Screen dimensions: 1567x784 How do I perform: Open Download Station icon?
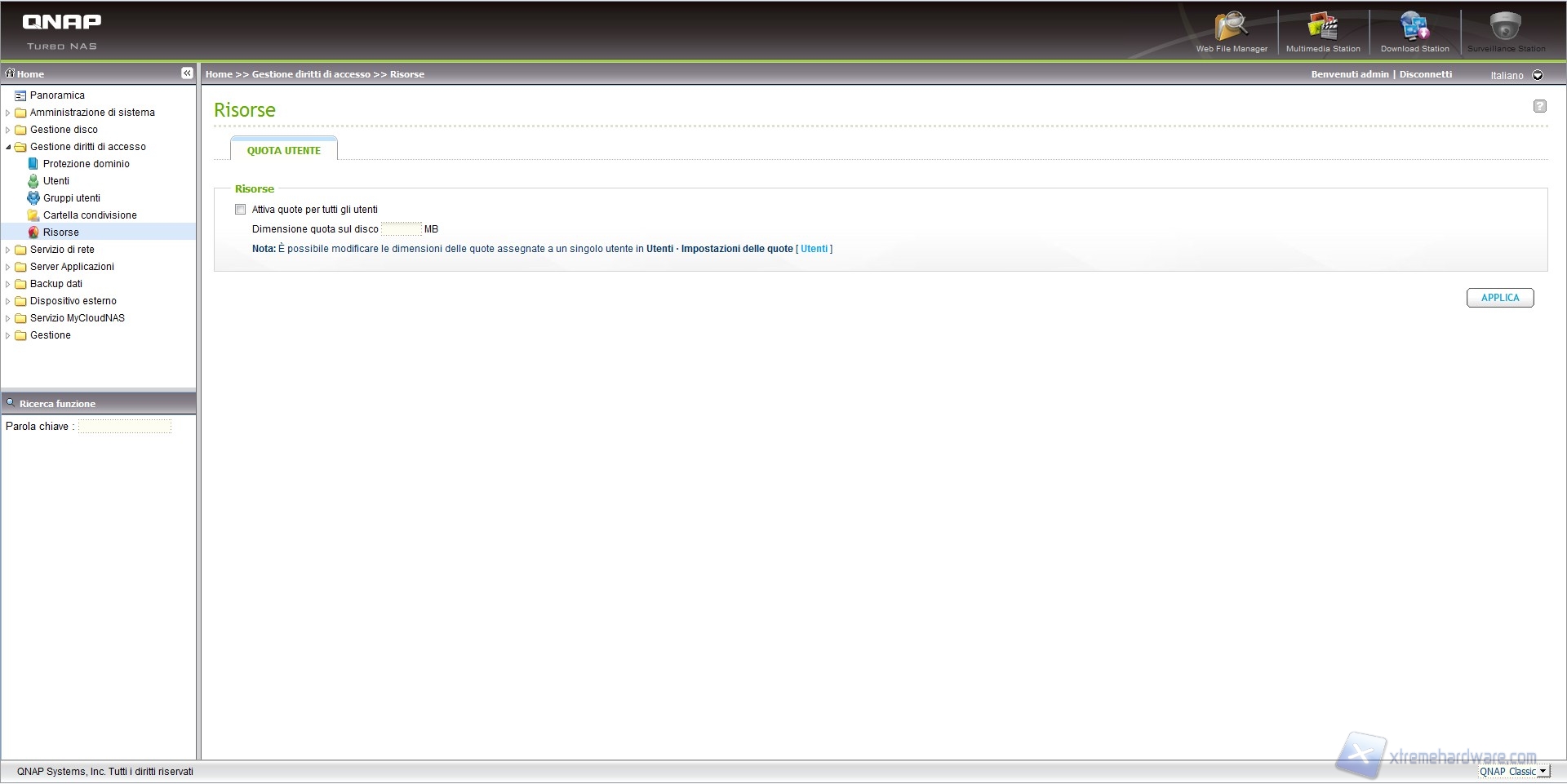(1414, 27)
